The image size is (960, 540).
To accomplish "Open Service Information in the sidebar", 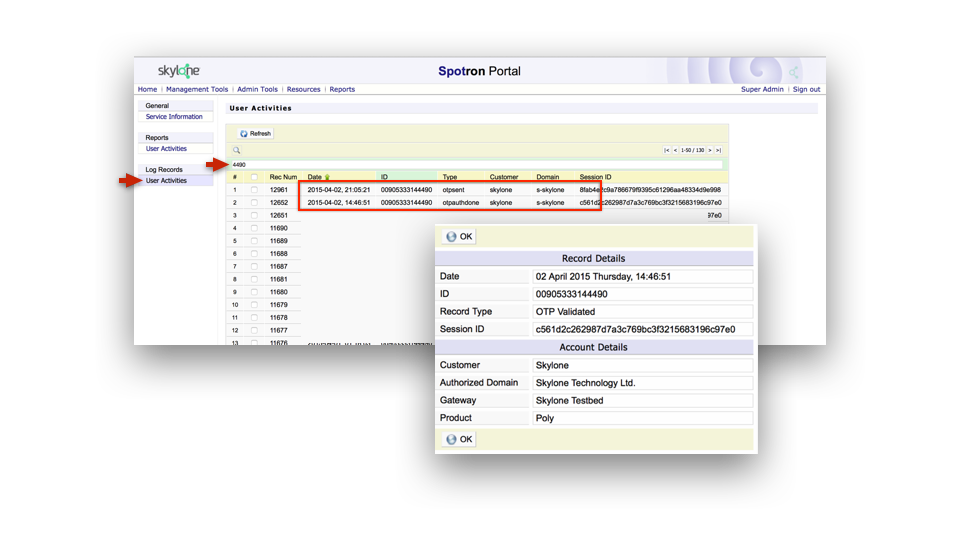I will pyautogui.click(x=174, y=117).
